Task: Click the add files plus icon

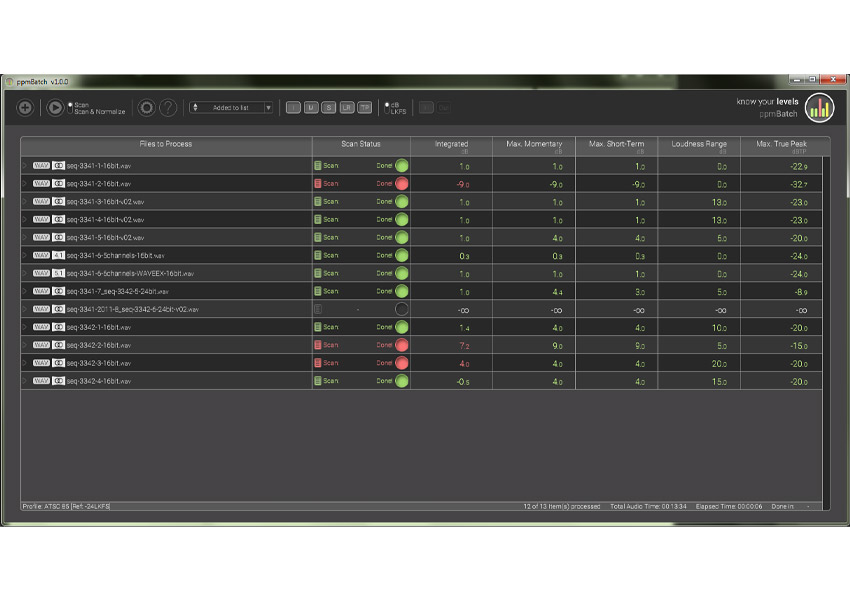Action: (25, 107)
